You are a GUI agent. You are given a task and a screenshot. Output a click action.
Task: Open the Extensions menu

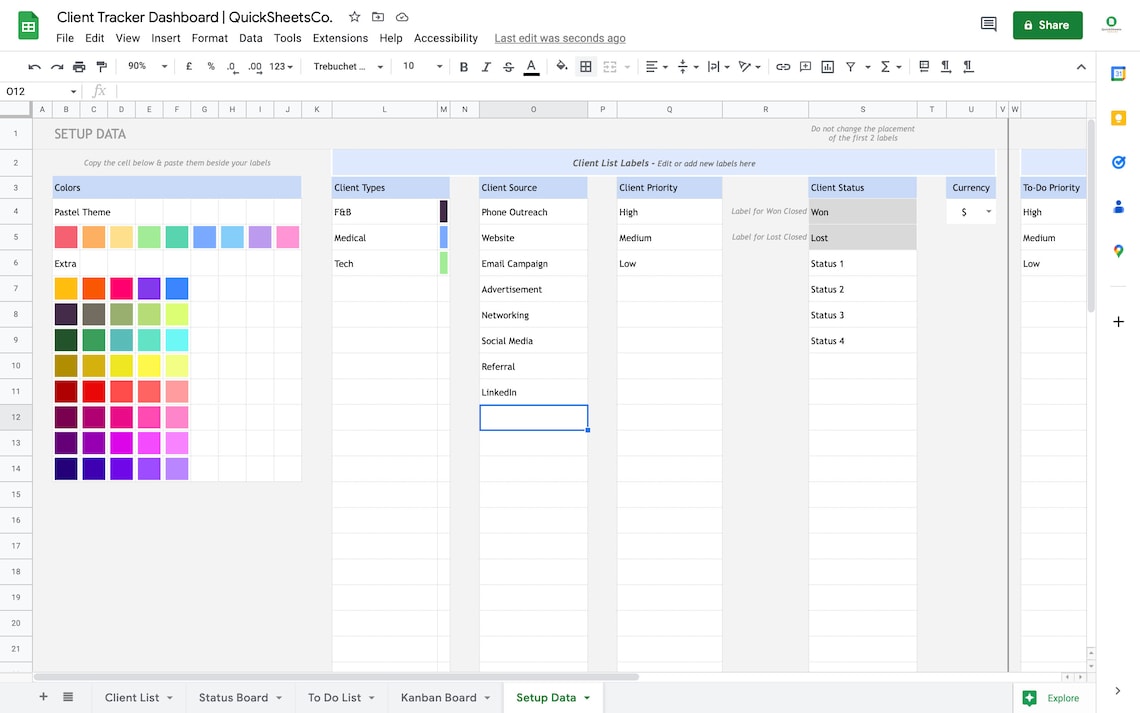point(340,38)
